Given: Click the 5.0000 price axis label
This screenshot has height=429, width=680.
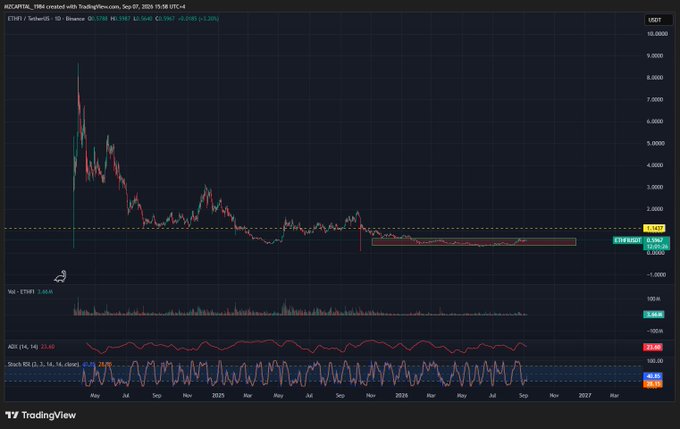Looking at the screenshot, I should (x=655, y=143).
